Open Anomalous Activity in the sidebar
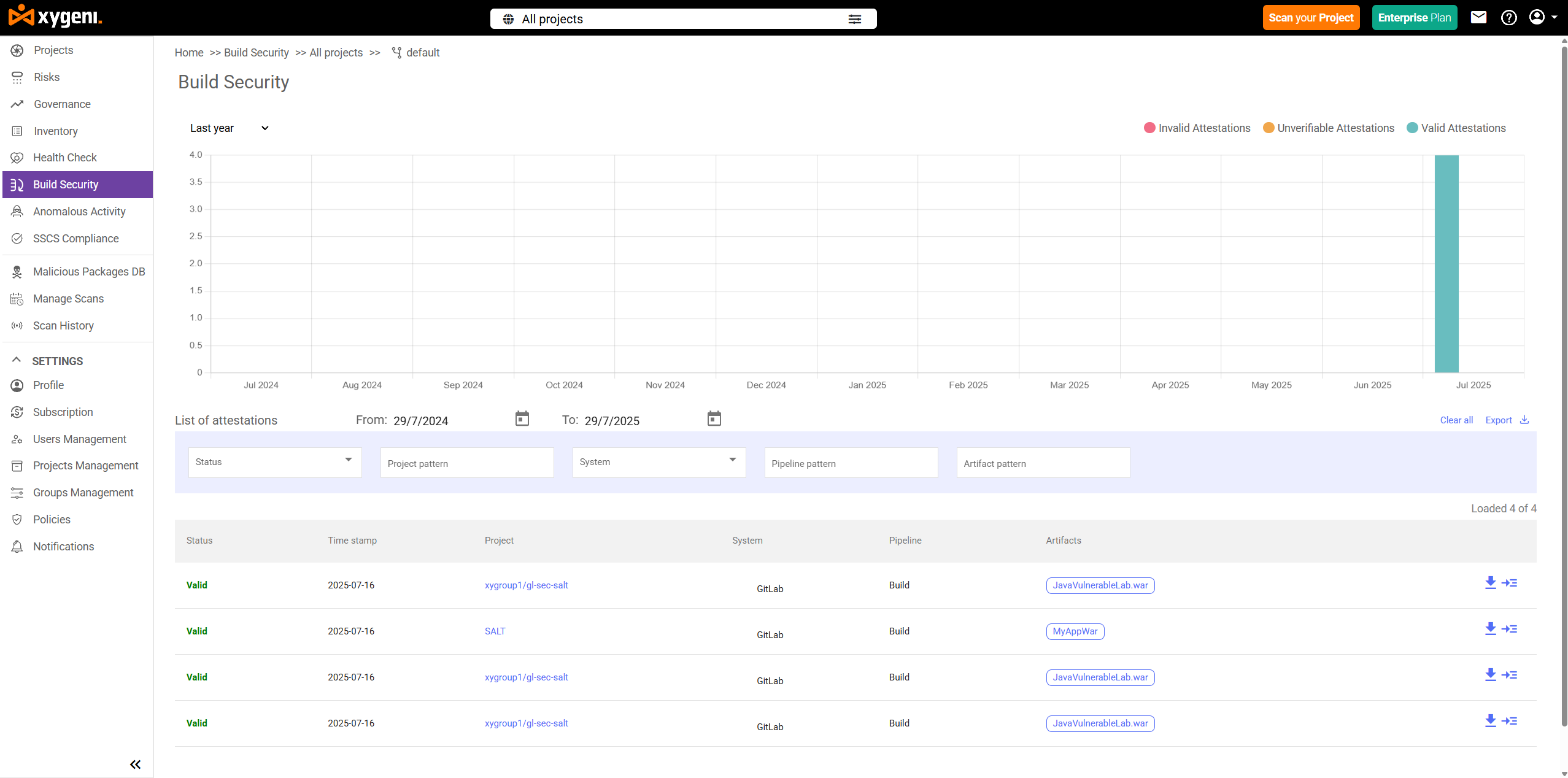The width and height of the screenshot is (1568, 778). tap(79, 212)
